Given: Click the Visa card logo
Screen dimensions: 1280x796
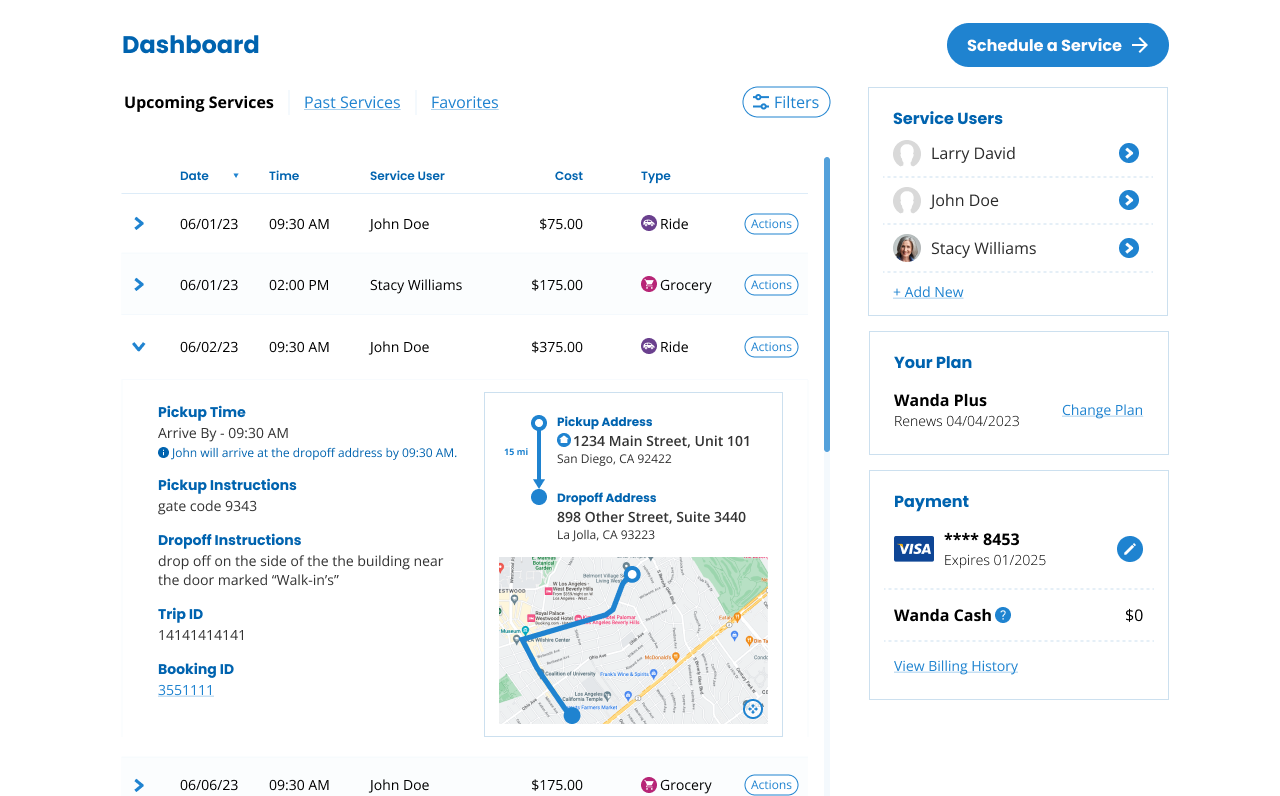Looking at the screenshot, I should (x=914, y=549).
